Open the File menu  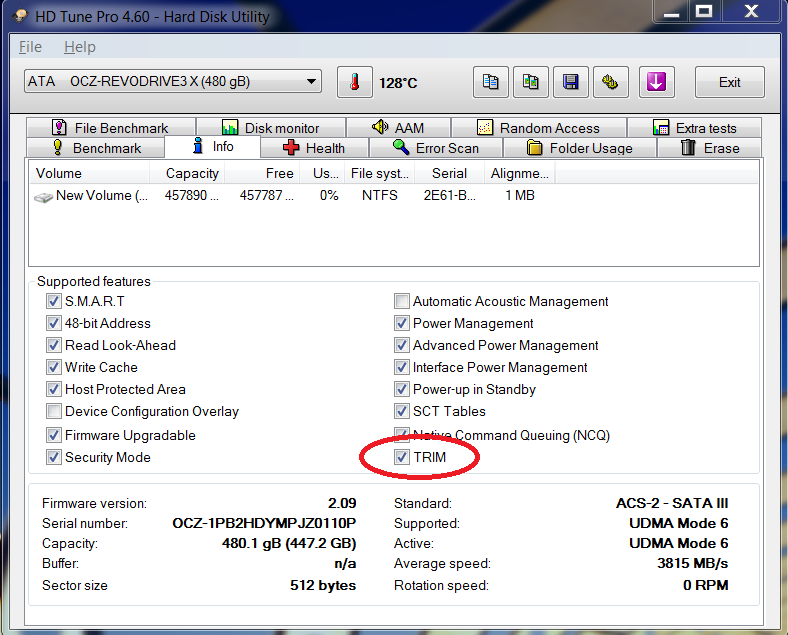(30, 47)
